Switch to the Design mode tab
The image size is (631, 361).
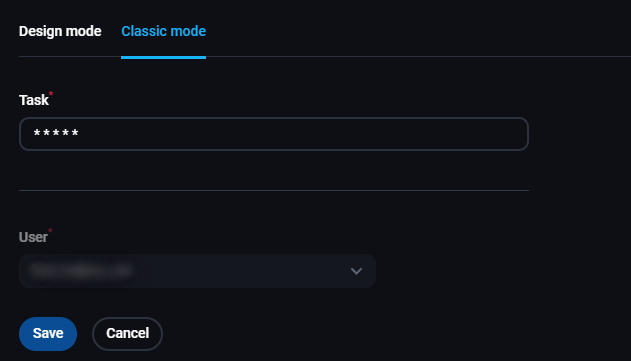60,31
